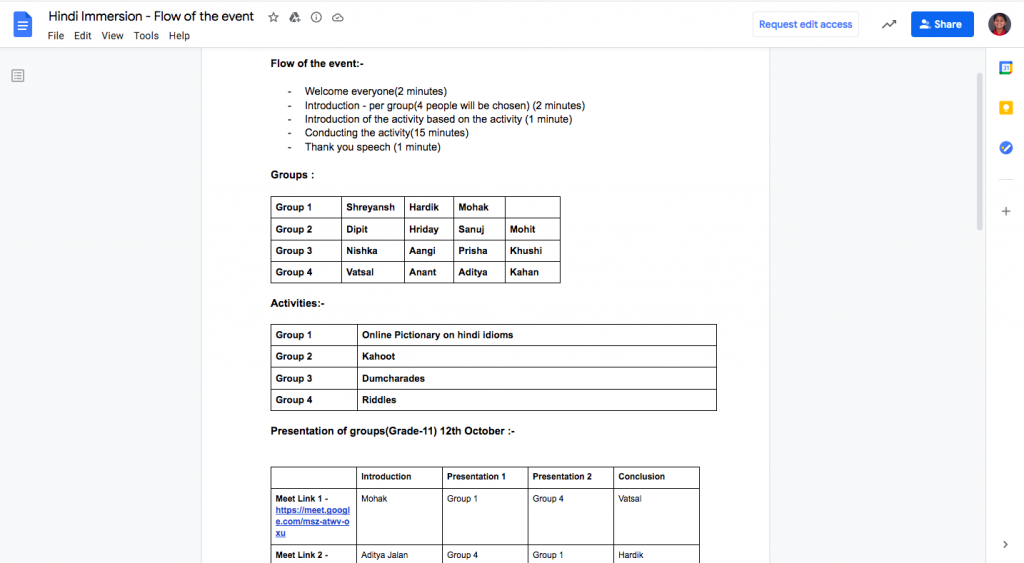This screenshot has height=563, width=1024.
Task: Click the Request edit access button
Action: coord(805,25)
